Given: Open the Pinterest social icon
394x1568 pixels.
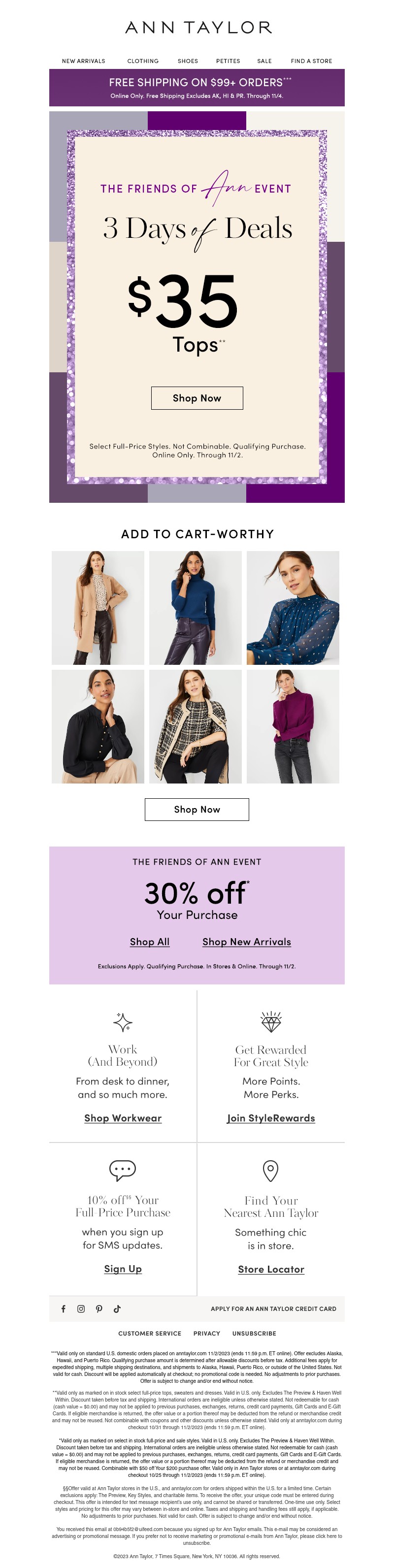Looking at the screenshot, I should pos(99,1308).
